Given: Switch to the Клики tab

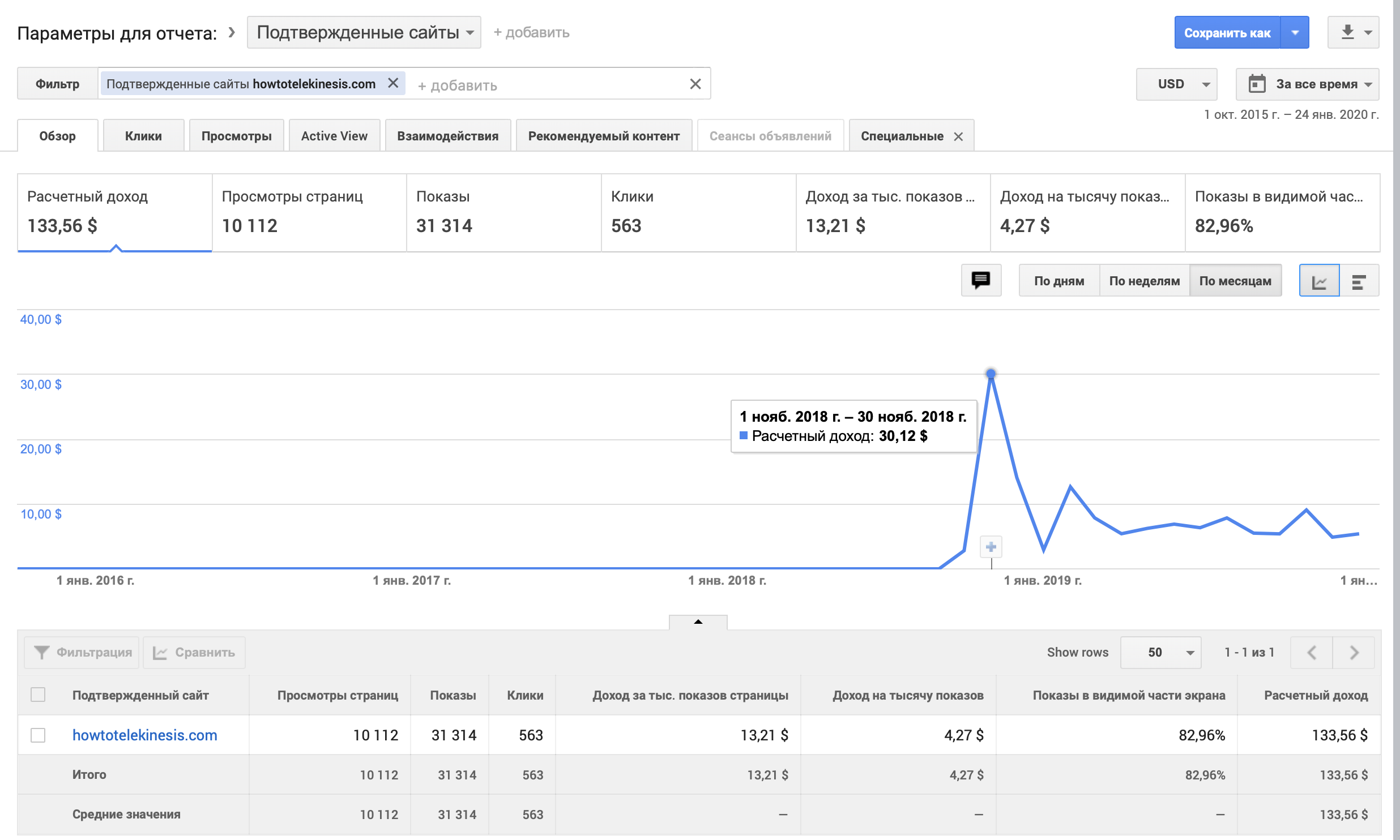Looking at the screenshot, I should click(143, 136).
